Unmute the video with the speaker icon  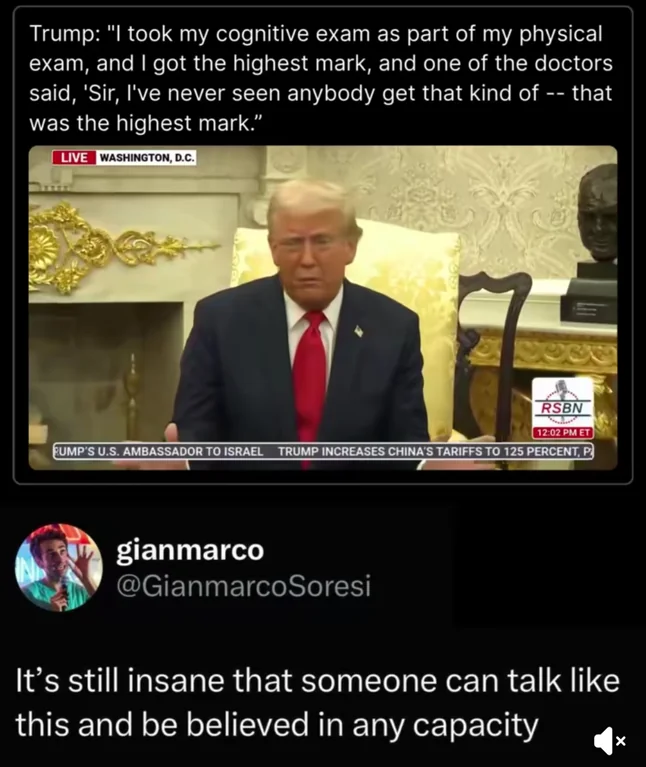point(605,741)
